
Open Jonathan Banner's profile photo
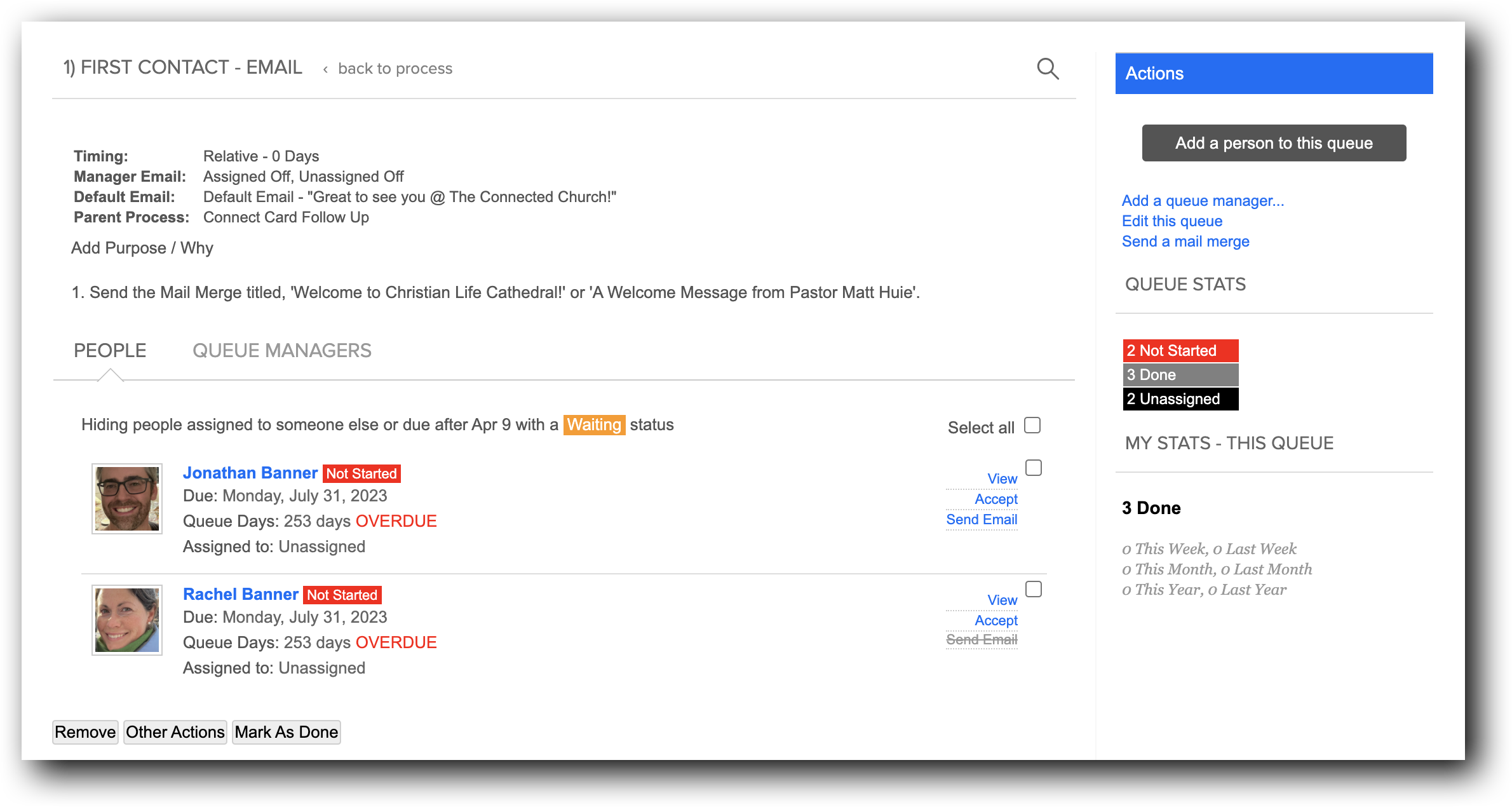coord(127,499)
